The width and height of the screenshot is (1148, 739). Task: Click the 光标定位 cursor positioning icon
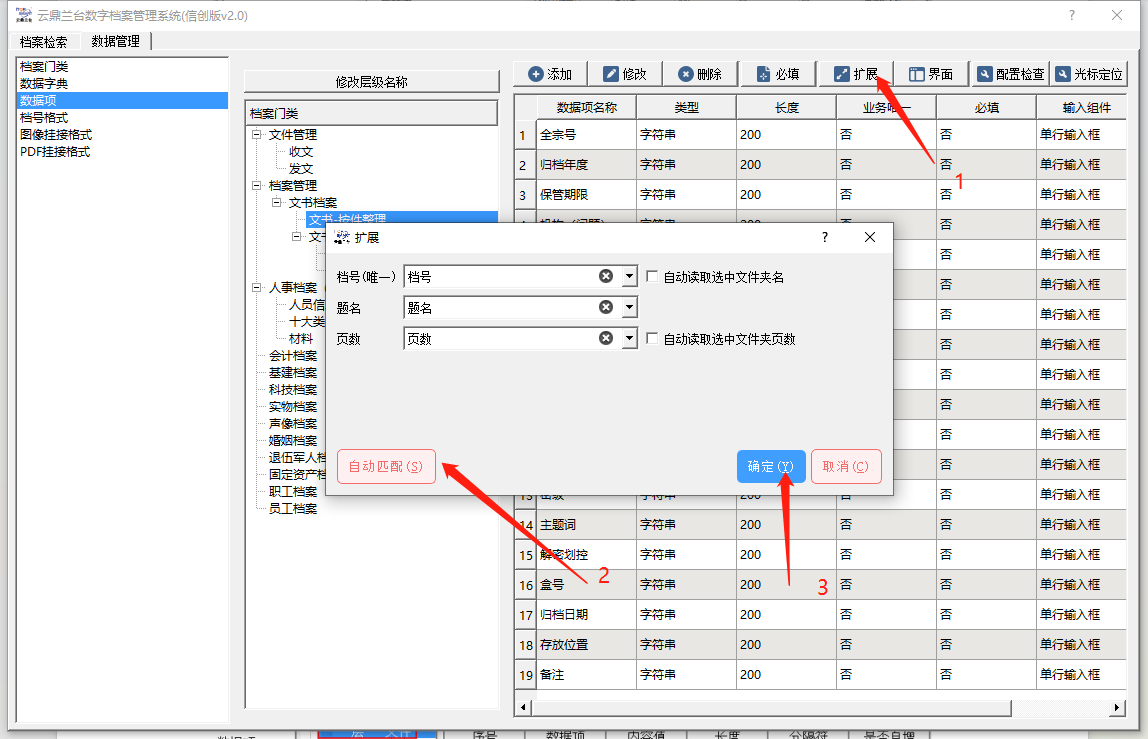coord(1063,74)
